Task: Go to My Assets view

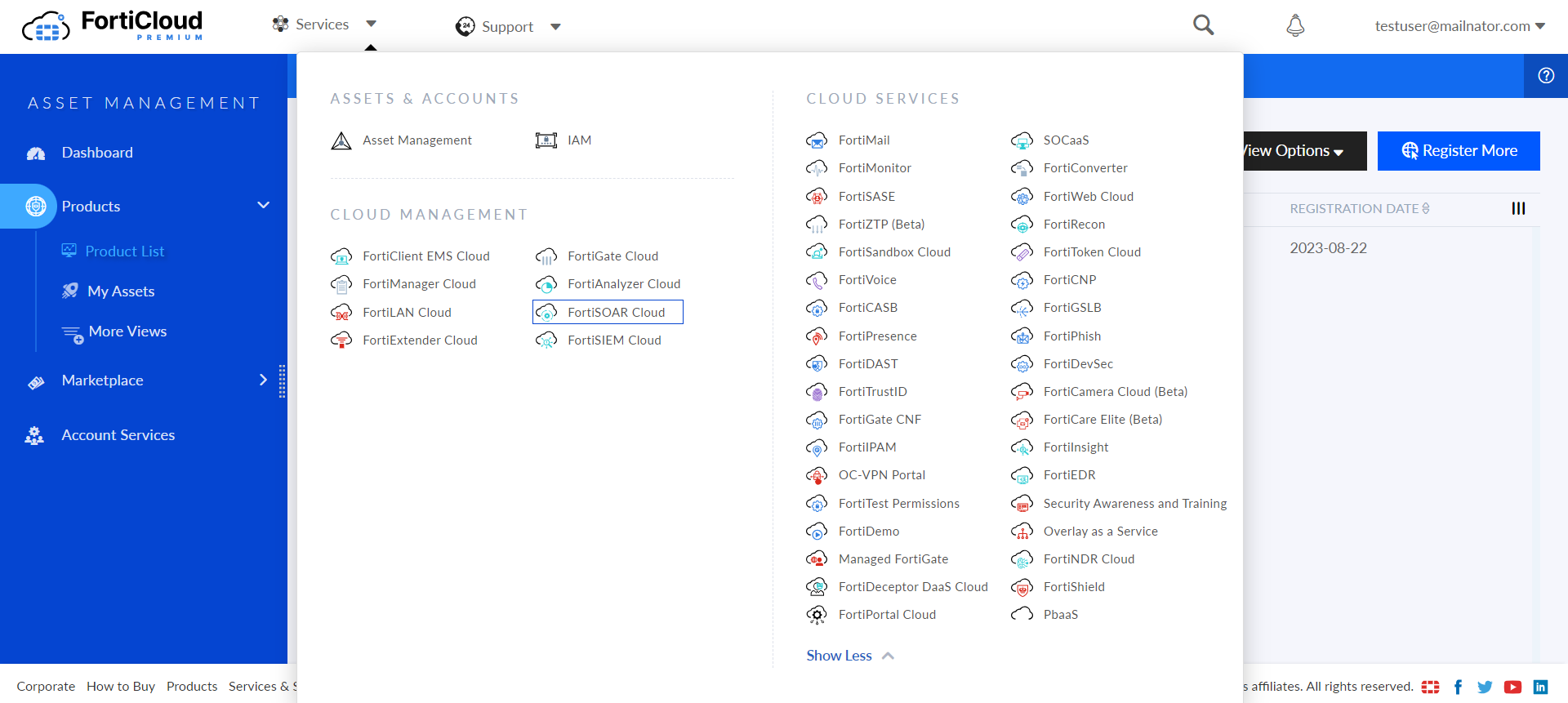Action: coord(120,291)
